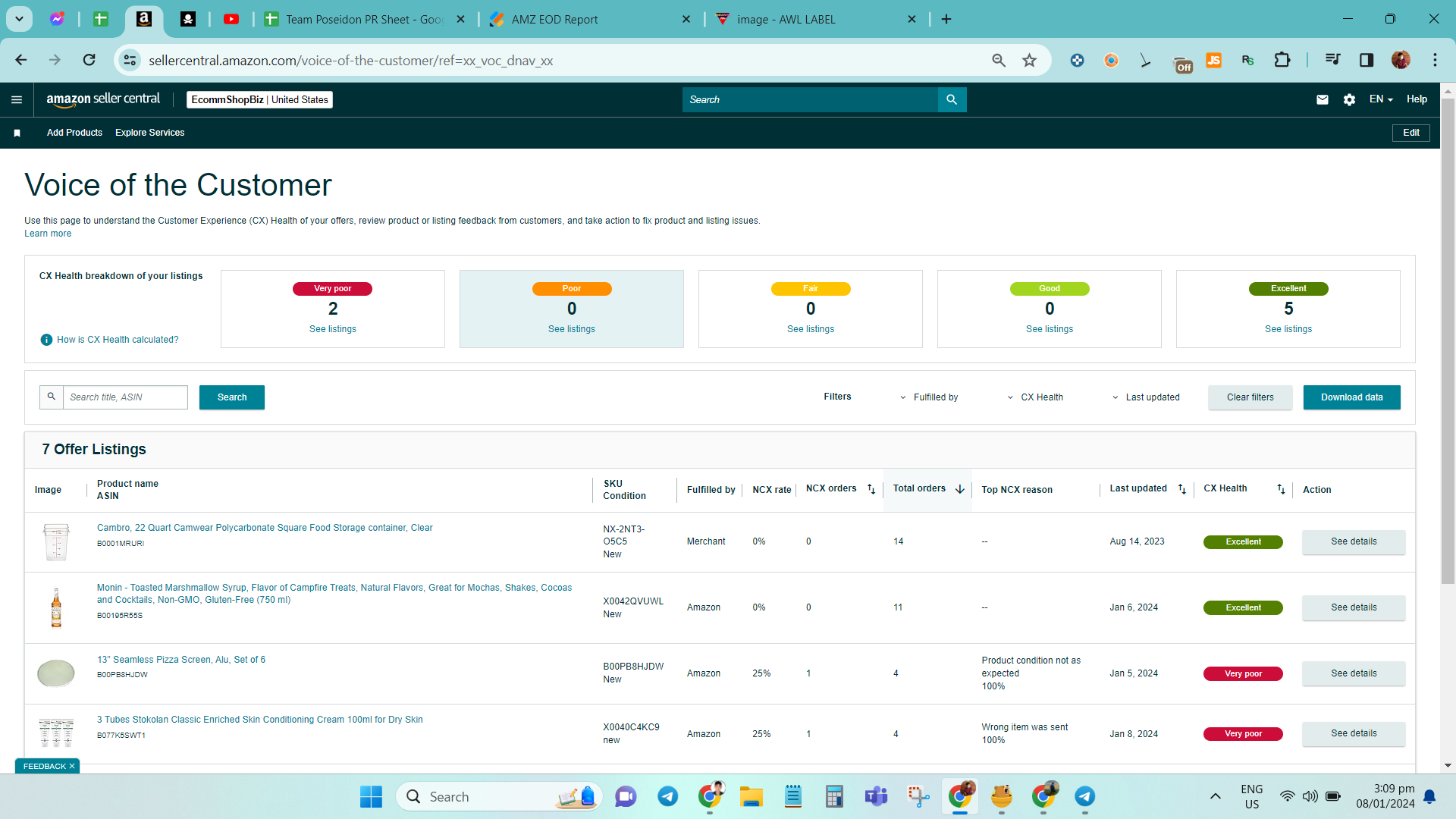The width and height of the screenshot is (1456, 819).
Task: Click the CX Health info icon
Action: point(46,340)
